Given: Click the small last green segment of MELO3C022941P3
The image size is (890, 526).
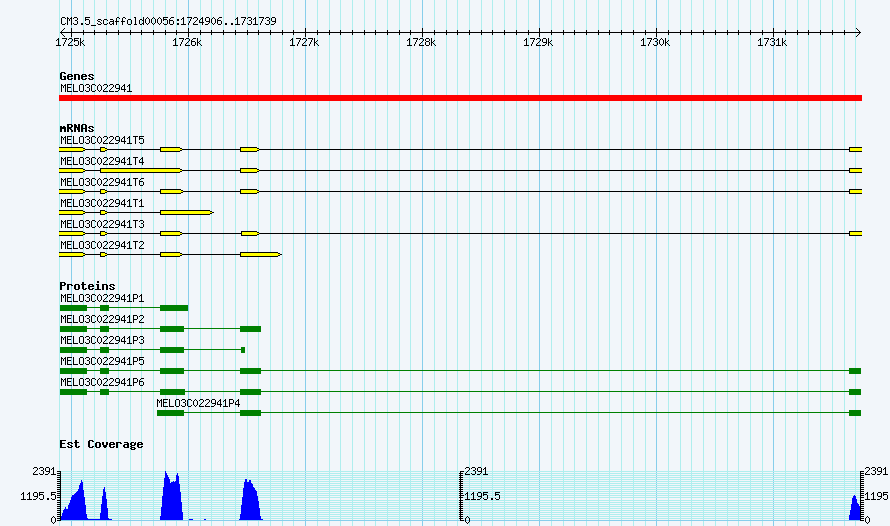Looking at the screenshot, I should pyautogui.click(x=243, y=350).
